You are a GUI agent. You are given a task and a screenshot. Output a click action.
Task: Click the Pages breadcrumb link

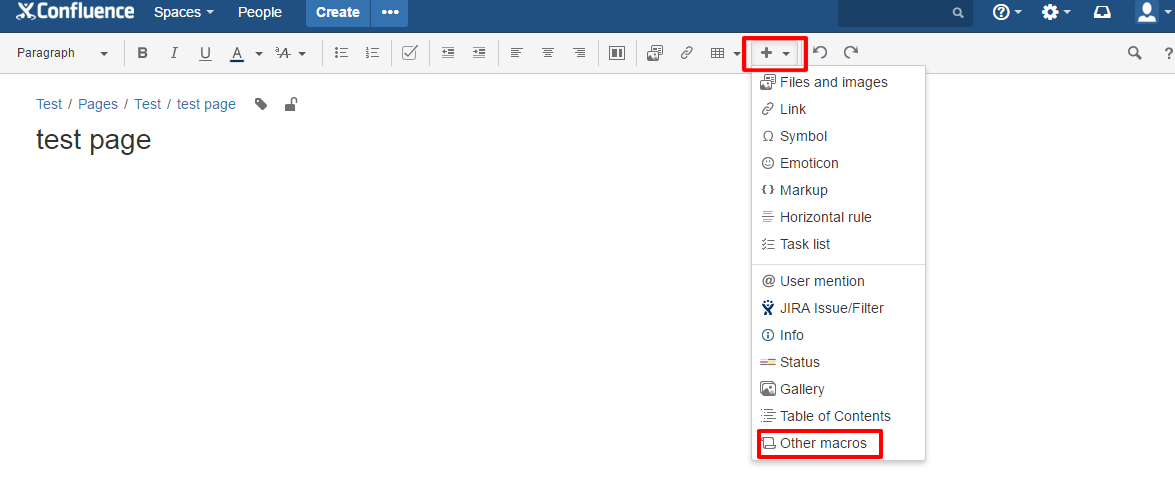click(98, 104)
